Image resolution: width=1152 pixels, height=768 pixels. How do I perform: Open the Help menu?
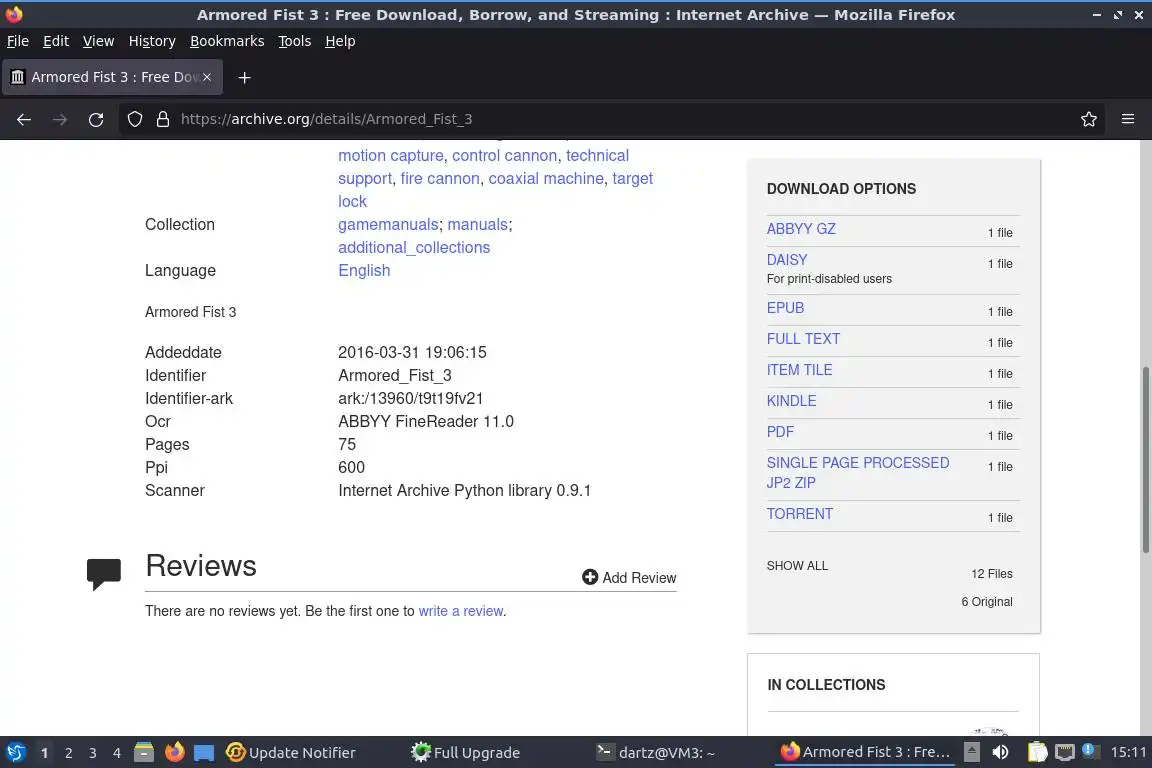click(340, 41)
